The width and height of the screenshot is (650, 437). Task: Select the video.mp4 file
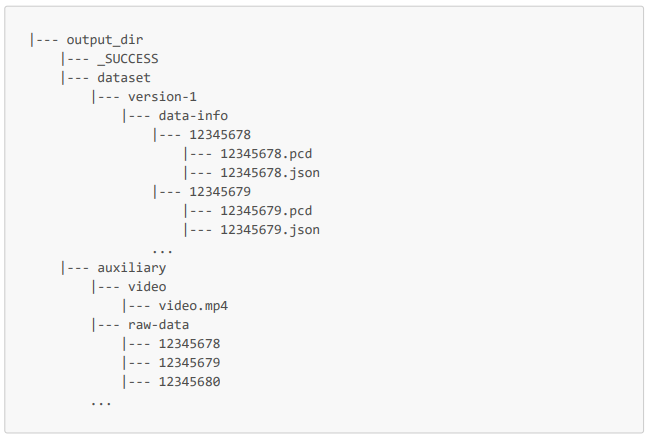point(200,306)
